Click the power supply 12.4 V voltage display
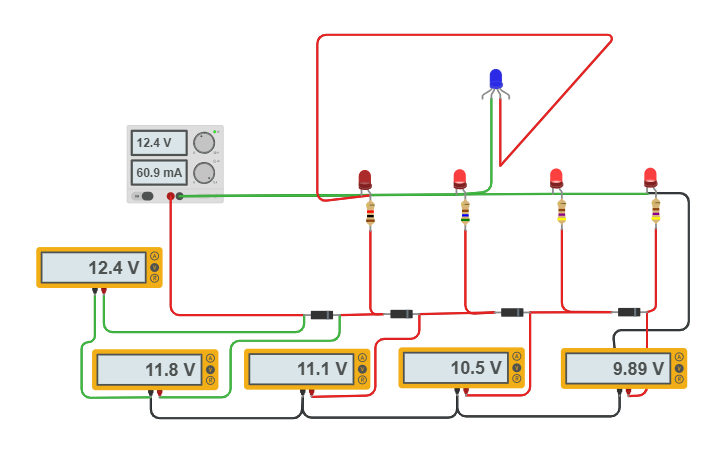This screenshot has height=453, width=725. point(158,142)
